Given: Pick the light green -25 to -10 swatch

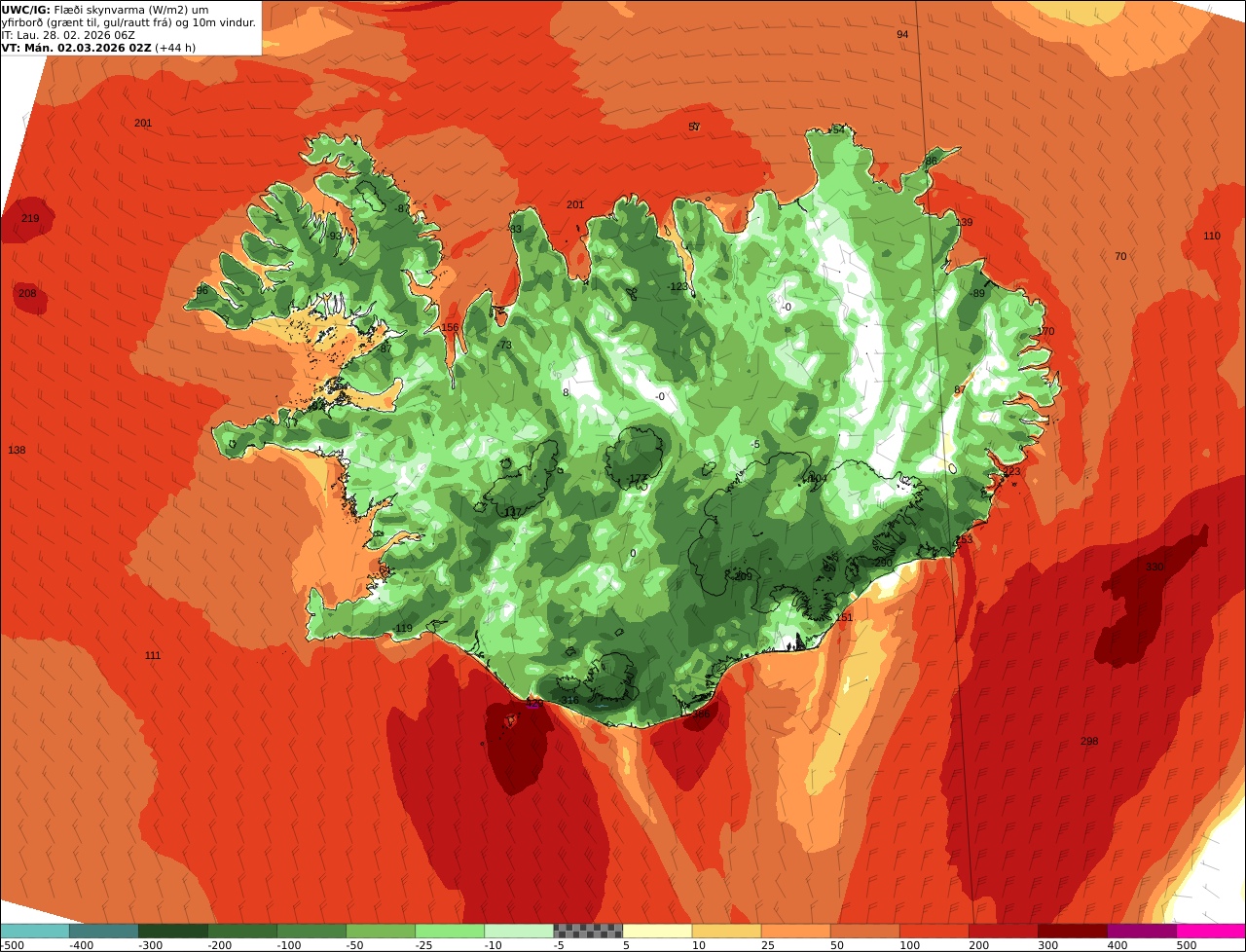Looking at the screenshot, I should (449, 931).
